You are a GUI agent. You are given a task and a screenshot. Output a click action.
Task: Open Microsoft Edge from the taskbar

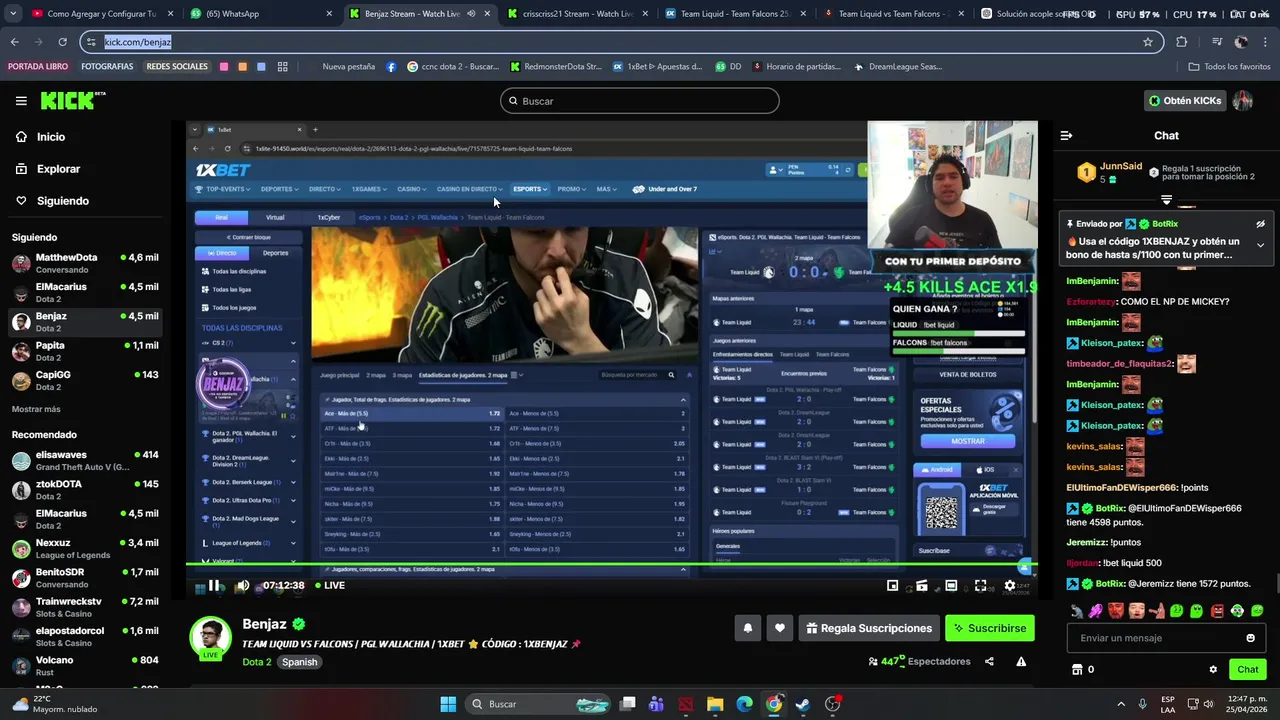pyautogui.click(x=744, y=704)
